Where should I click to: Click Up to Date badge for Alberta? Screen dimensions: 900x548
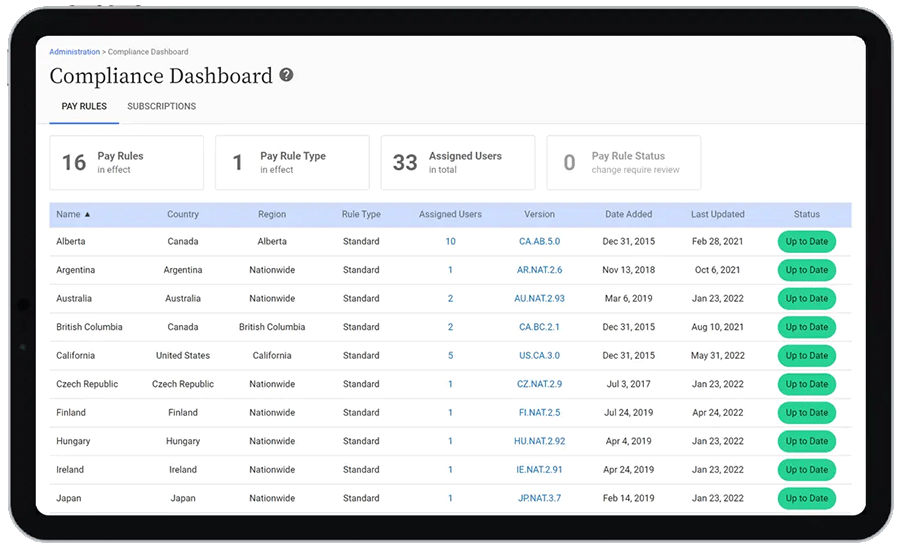[x=806, y=242]
